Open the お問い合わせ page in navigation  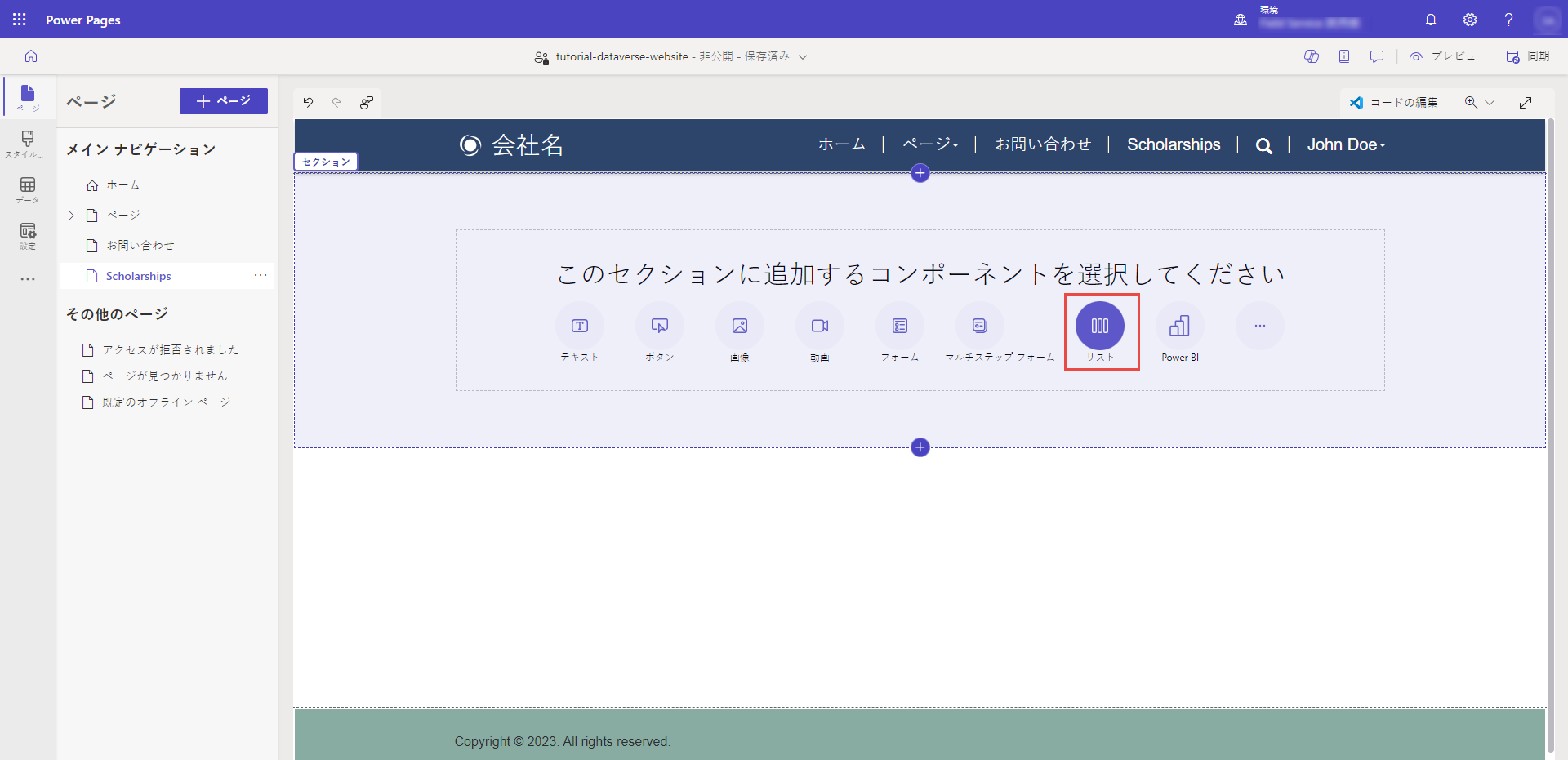coord(139,245)
